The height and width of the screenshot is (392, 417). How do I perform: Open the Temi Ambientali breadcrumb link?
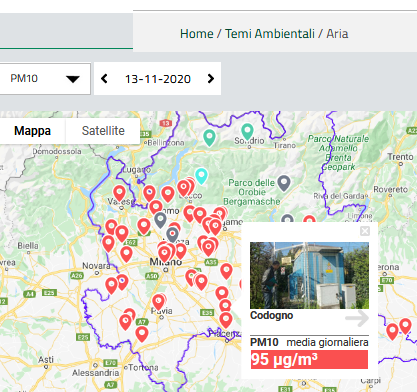(270, 34)
